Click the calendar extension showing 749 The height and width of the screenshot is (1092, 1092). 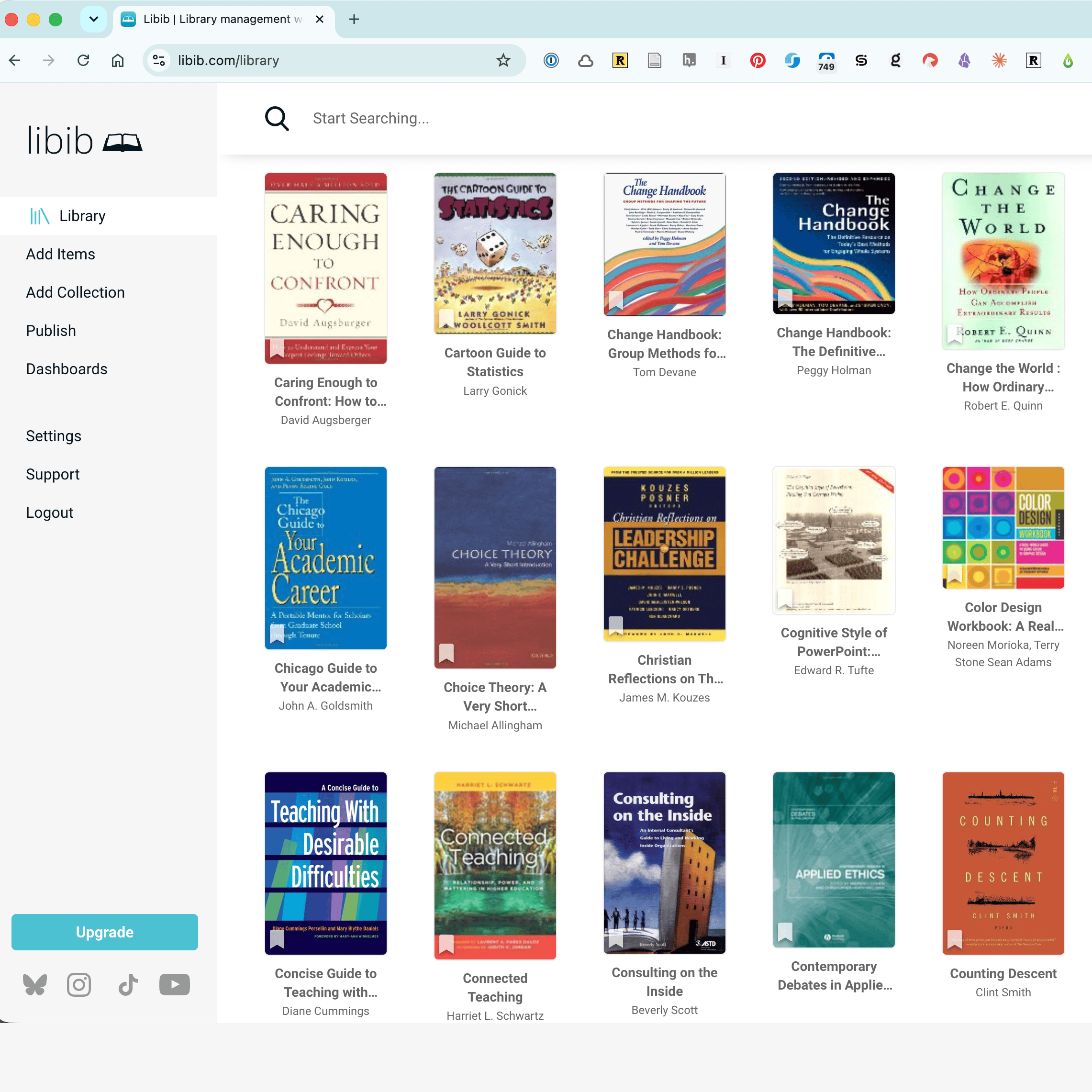(826, 61)
